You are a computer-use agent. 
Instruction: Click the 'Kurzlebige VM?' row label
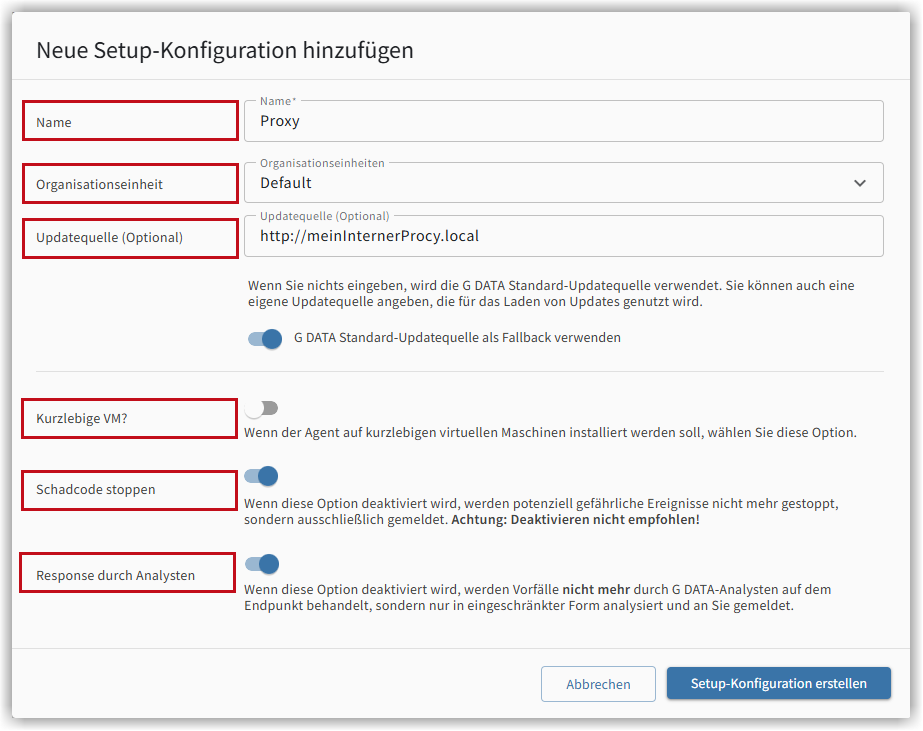(x=82, y=418)
